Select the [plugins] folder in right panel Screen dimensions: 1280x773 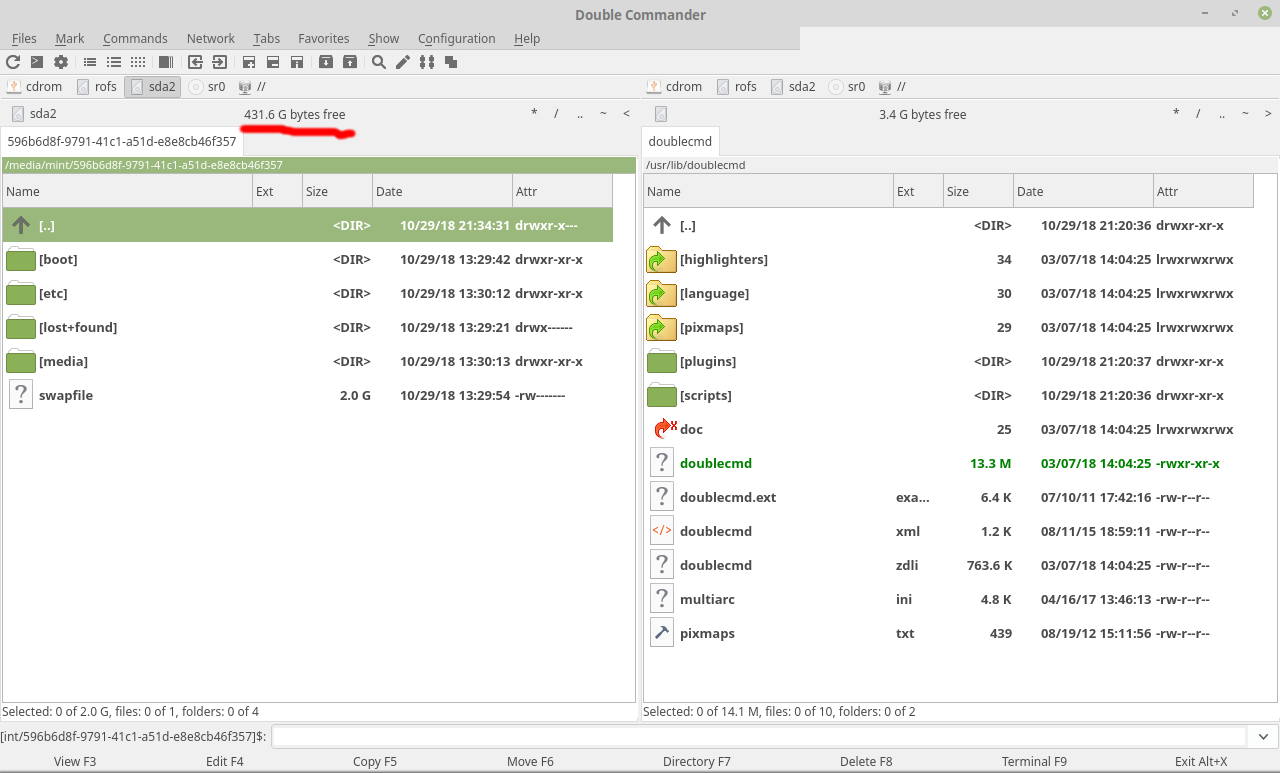(948, 361)
